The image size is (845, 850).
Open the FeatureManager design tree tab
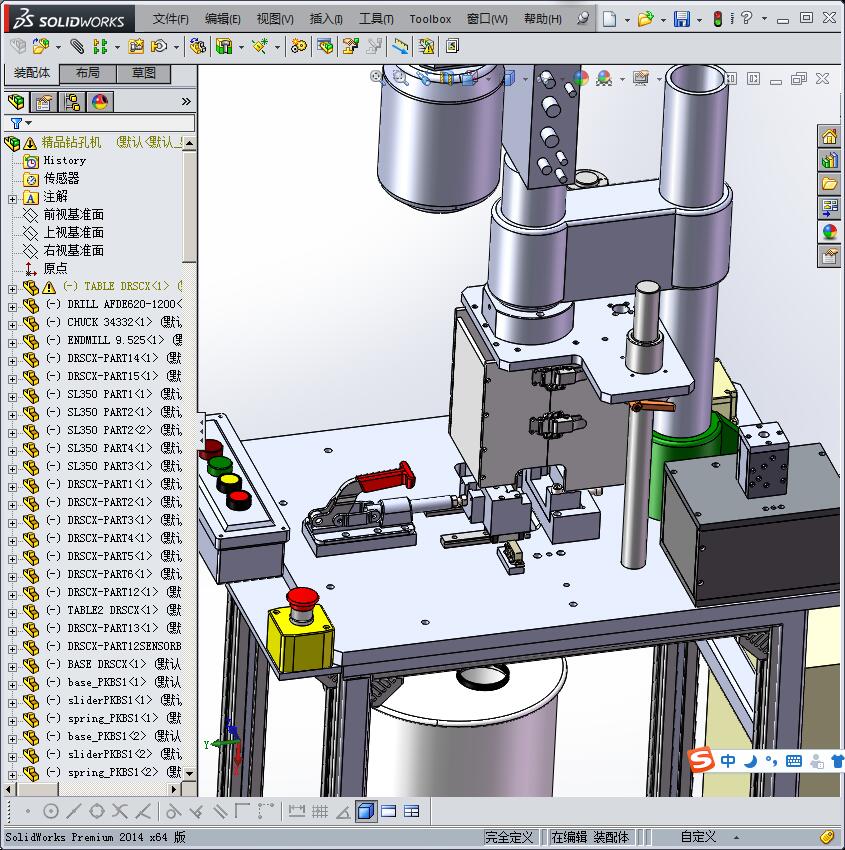point(16,101)
